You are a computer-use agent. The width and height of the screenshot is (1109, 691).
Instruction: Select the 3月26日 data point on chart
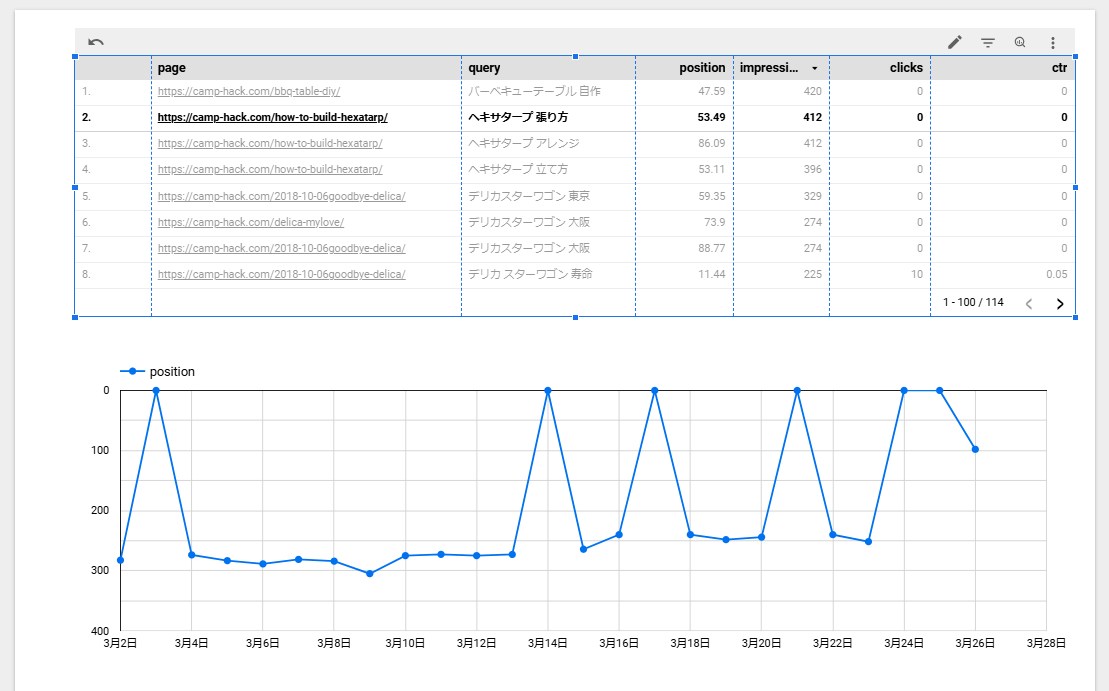975,449
